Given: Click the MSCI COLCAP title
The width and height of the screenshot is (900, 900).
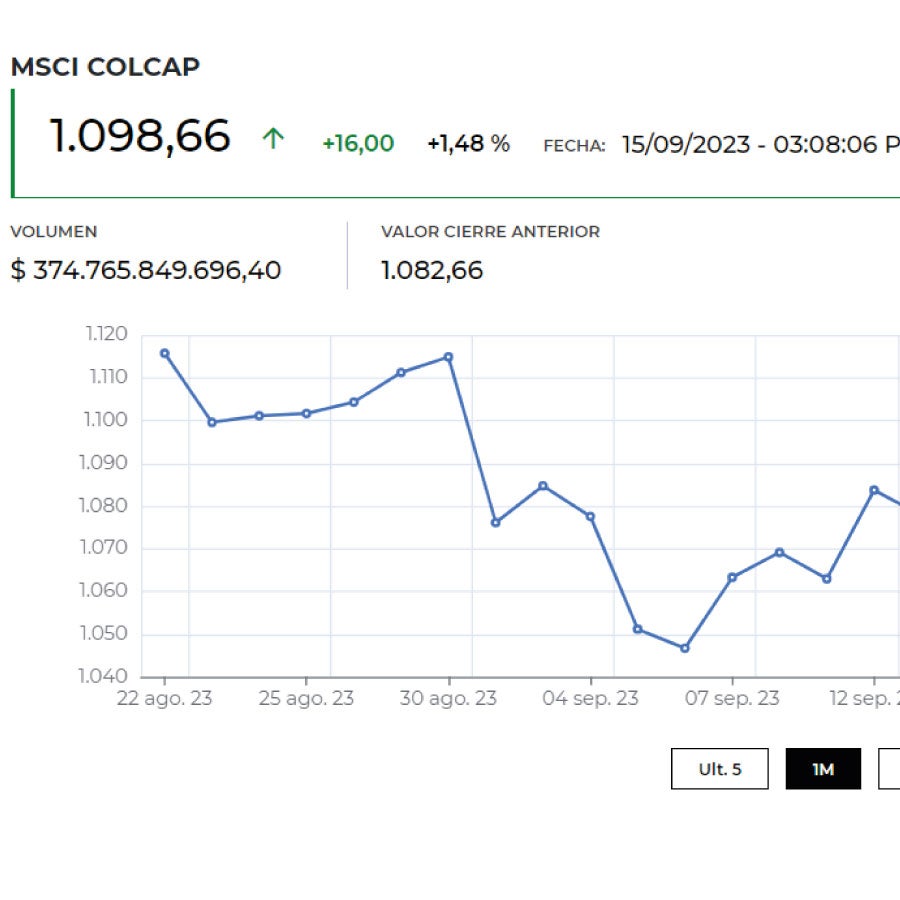Looking at the screenshot, I should point(106,67).
